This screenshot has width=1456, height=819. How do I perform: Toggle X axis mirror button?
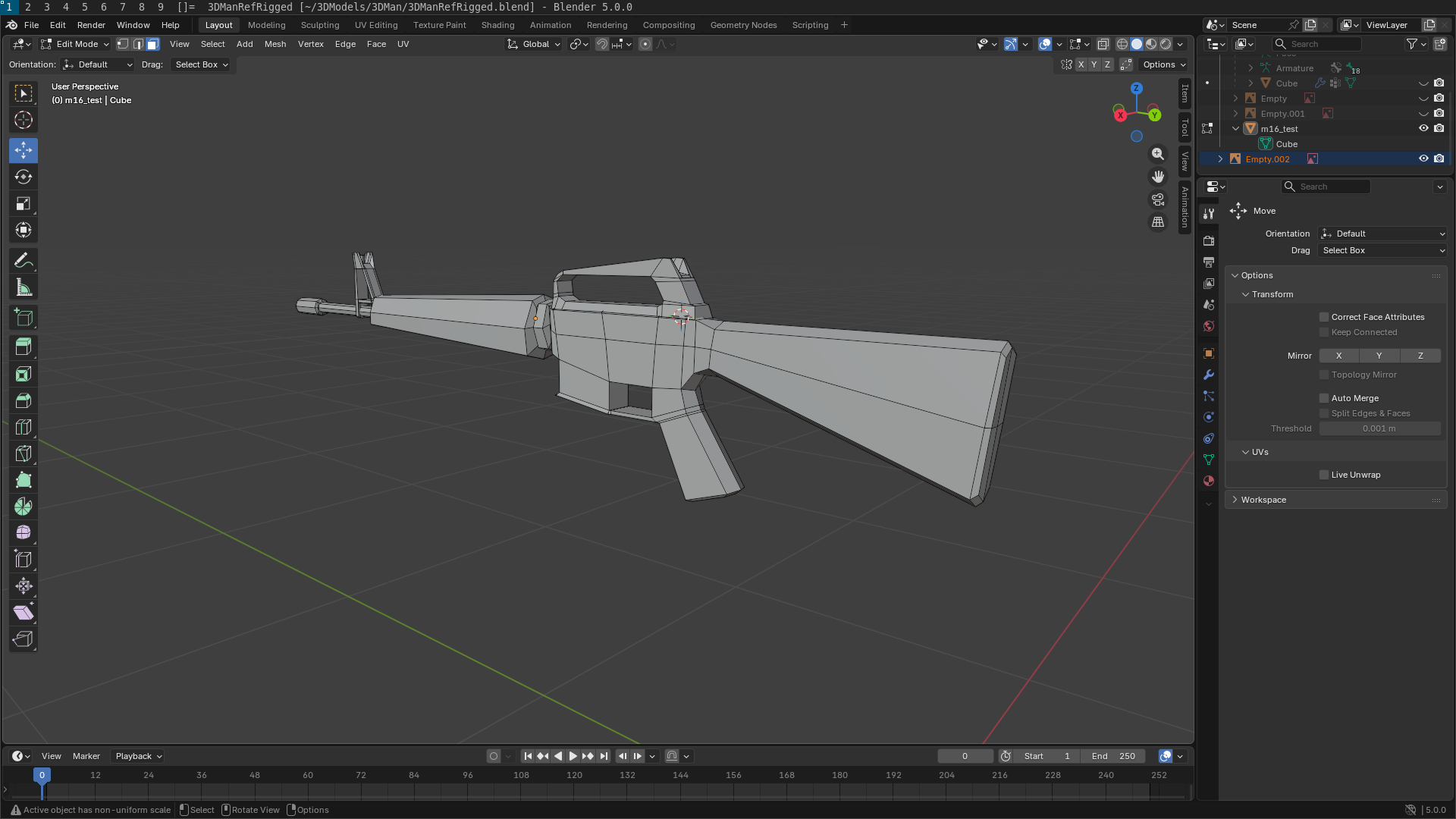coord(1338,356)
